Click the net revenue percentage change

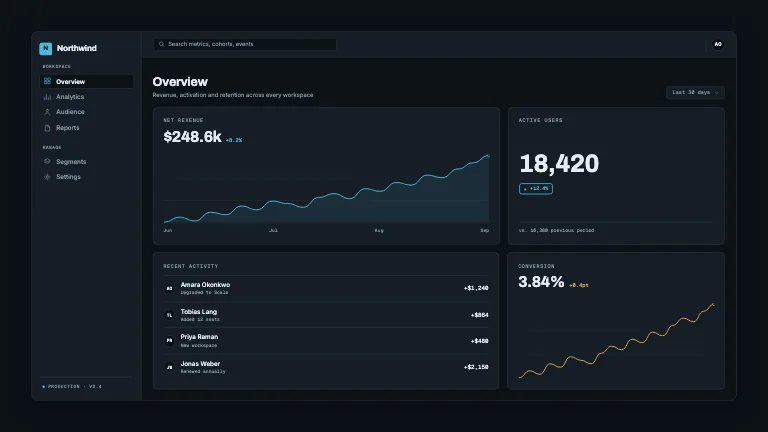pyautogui.click(x=234, y=140)
